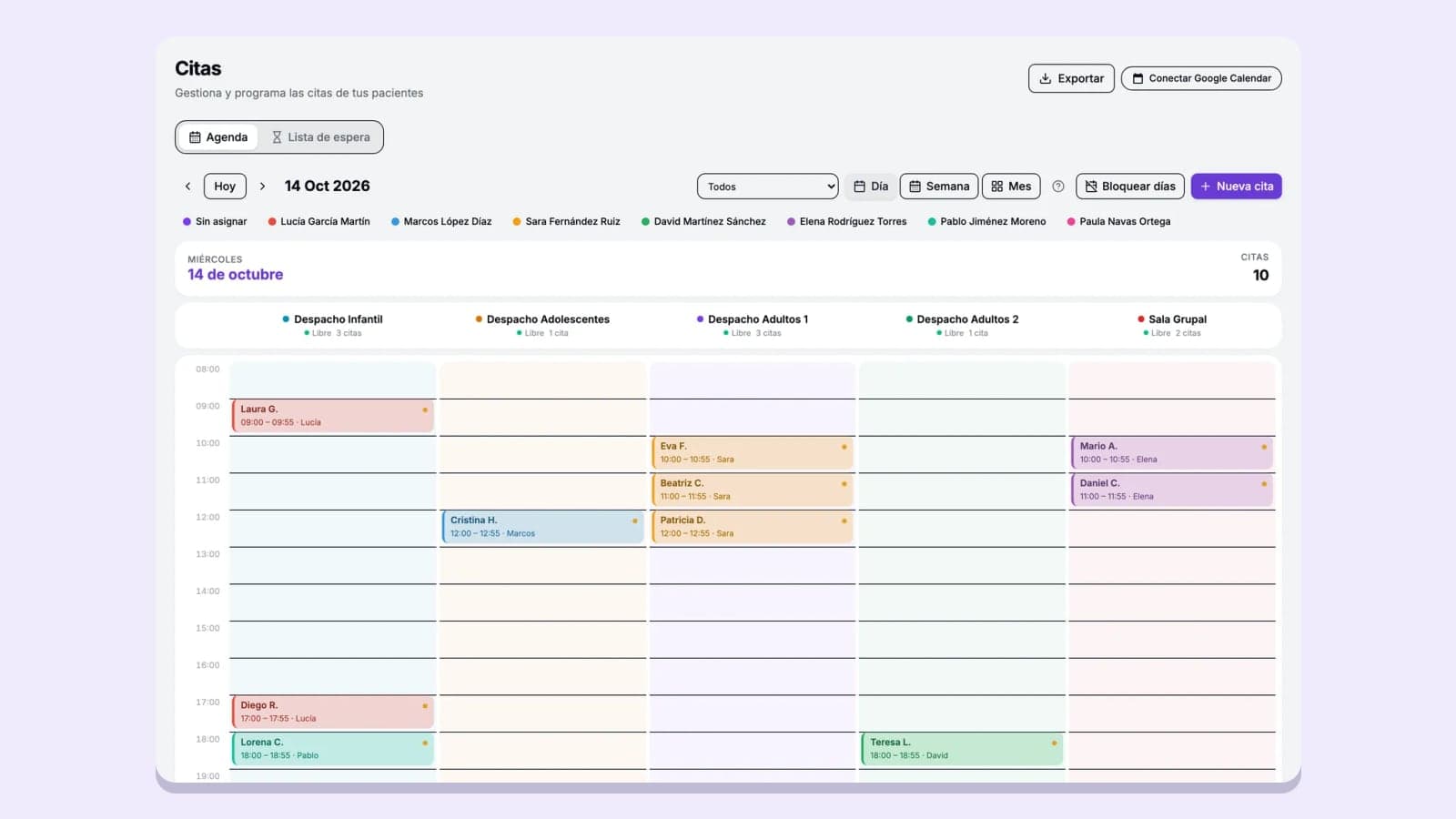Image resolution: width=1456 pixels, height=819 pixels.
Task: Open Cristina H. 12:00 appointment
Action: [543, 527]
